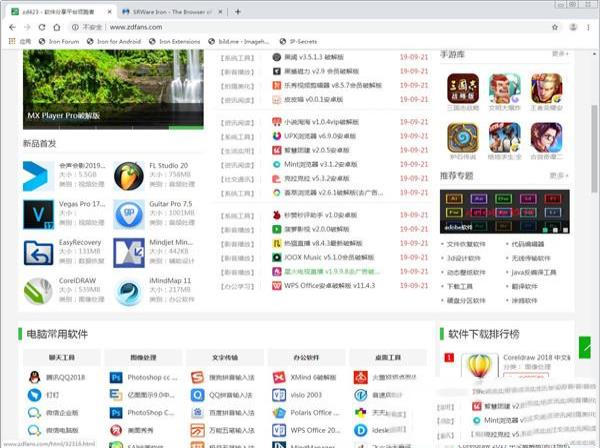Click the idesk icon
Image resolution: width=600 pixels, height=448 pixels.
[360, 430]
